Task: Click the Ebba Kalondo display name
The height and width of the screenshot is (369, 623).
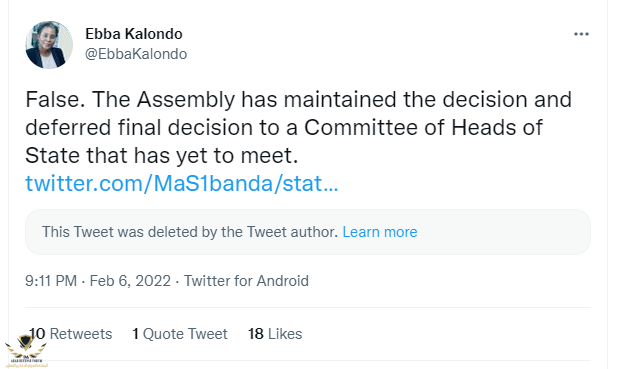Action: pyautogui.click(x=134, y=34)
